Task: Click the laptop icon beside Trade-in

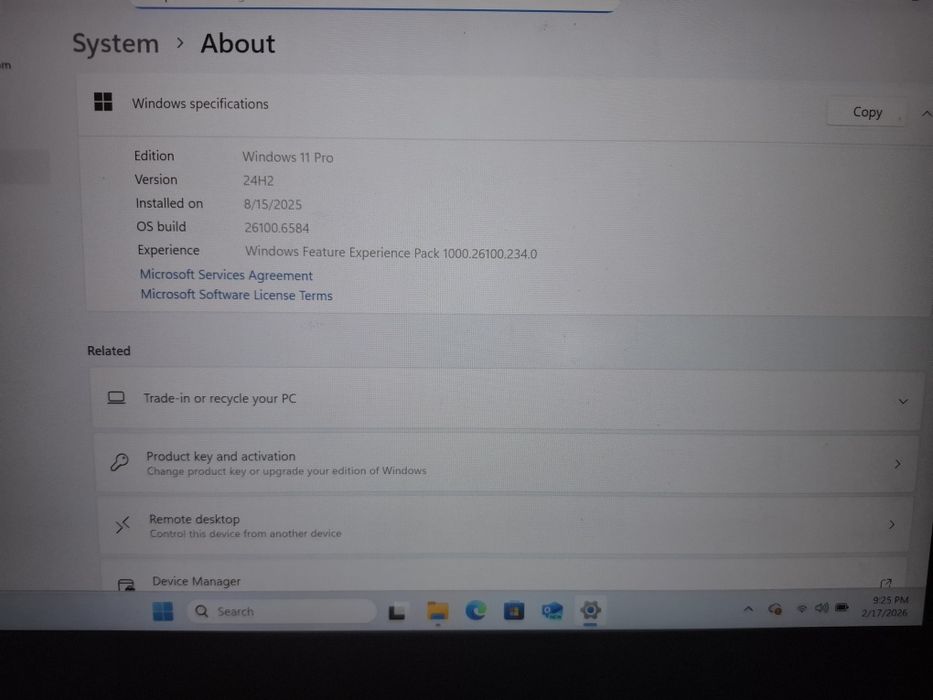Action: tap(116, 398)
